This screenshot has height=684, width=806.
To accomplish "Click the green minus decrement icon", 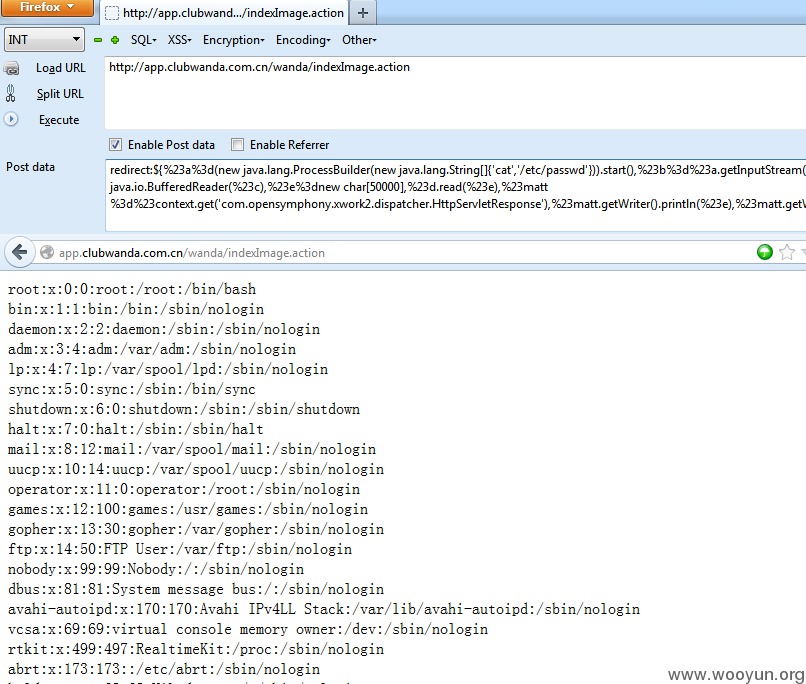I will (x=98, y=40).
